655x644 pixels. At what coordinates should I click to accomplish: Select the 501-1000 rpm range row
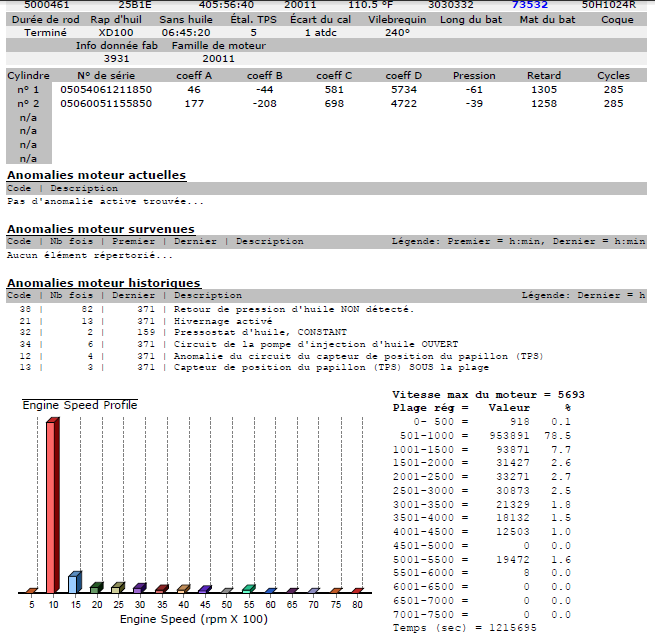point(489,436)
